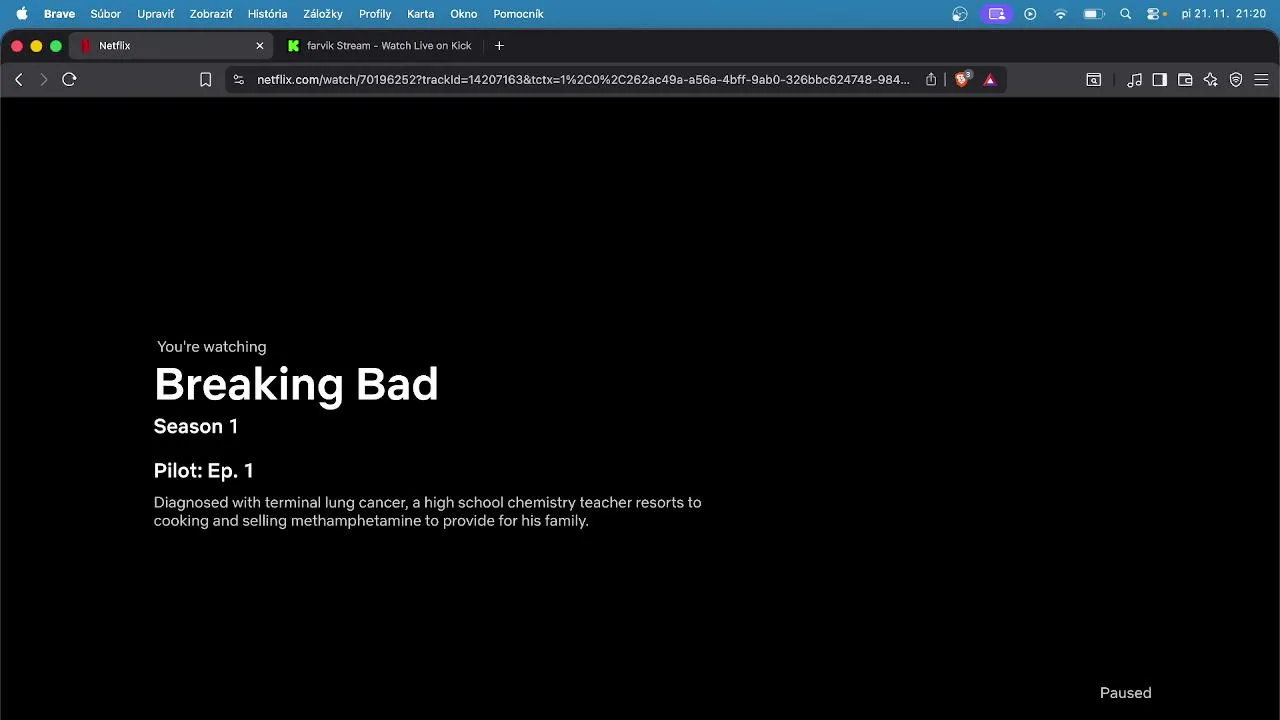
Task: Open the Wi-Fi status menu
Action: pos(1061,14)
